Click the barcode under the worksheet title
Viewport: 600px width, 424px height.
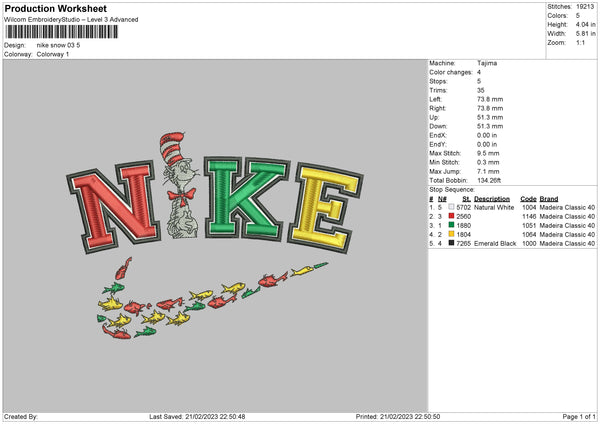click(62, 32)
